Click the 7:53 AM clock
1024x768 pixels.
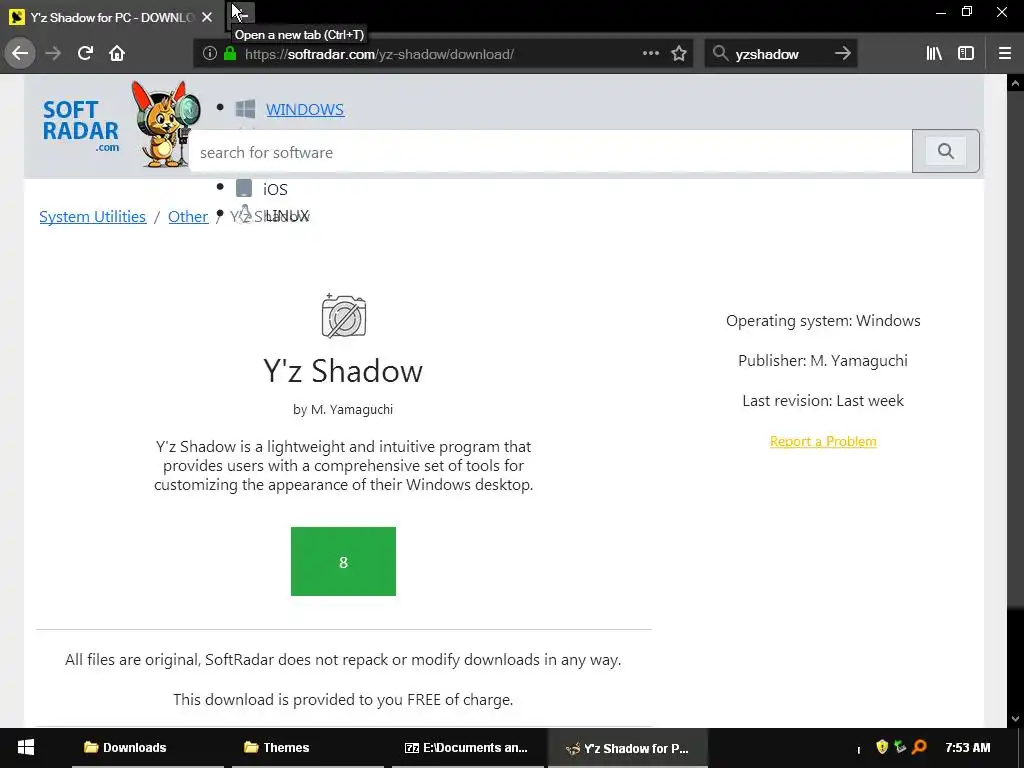tap(968, 748)
